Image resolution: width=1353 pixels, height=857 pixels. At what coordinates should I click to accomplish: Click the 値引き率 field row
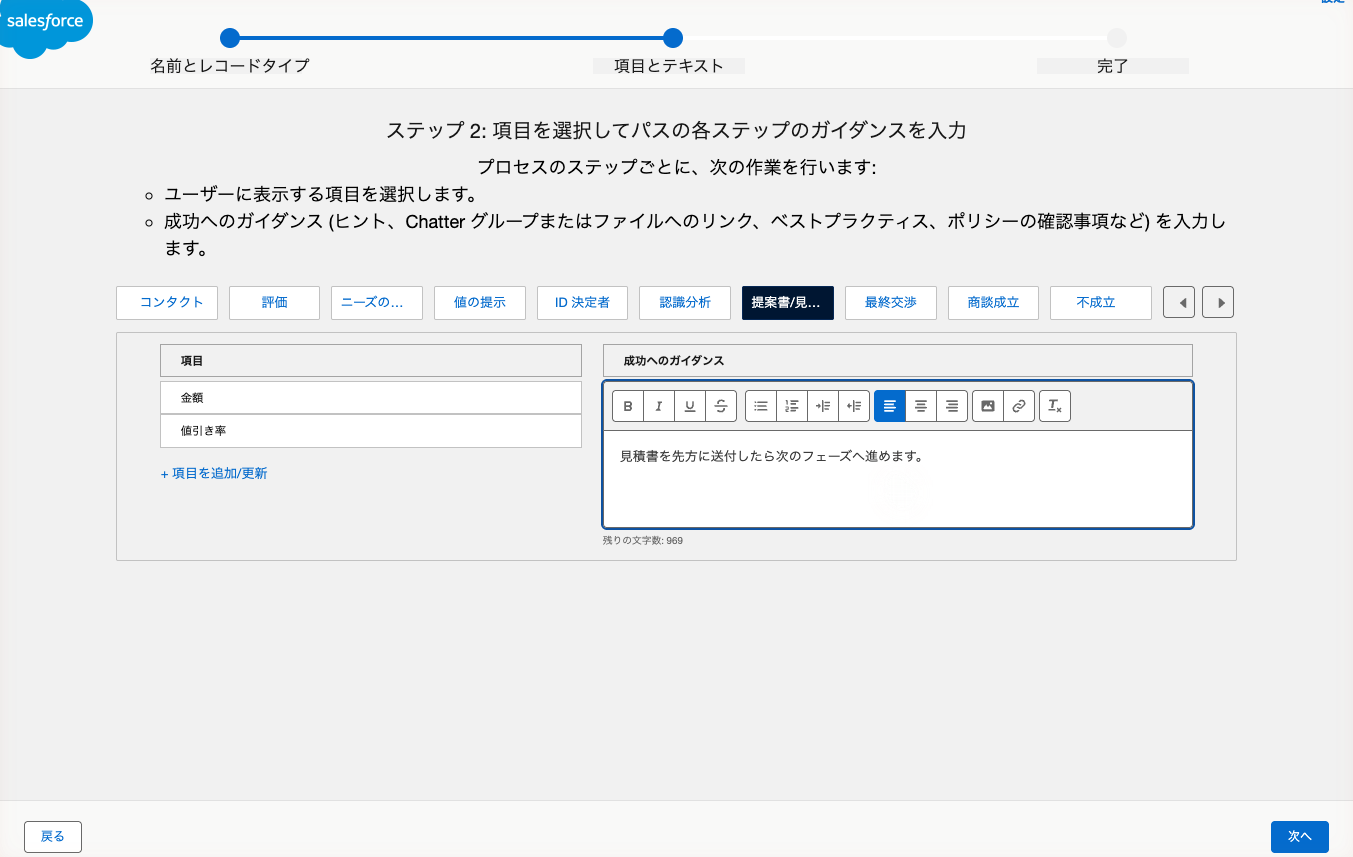pos(371,431)
